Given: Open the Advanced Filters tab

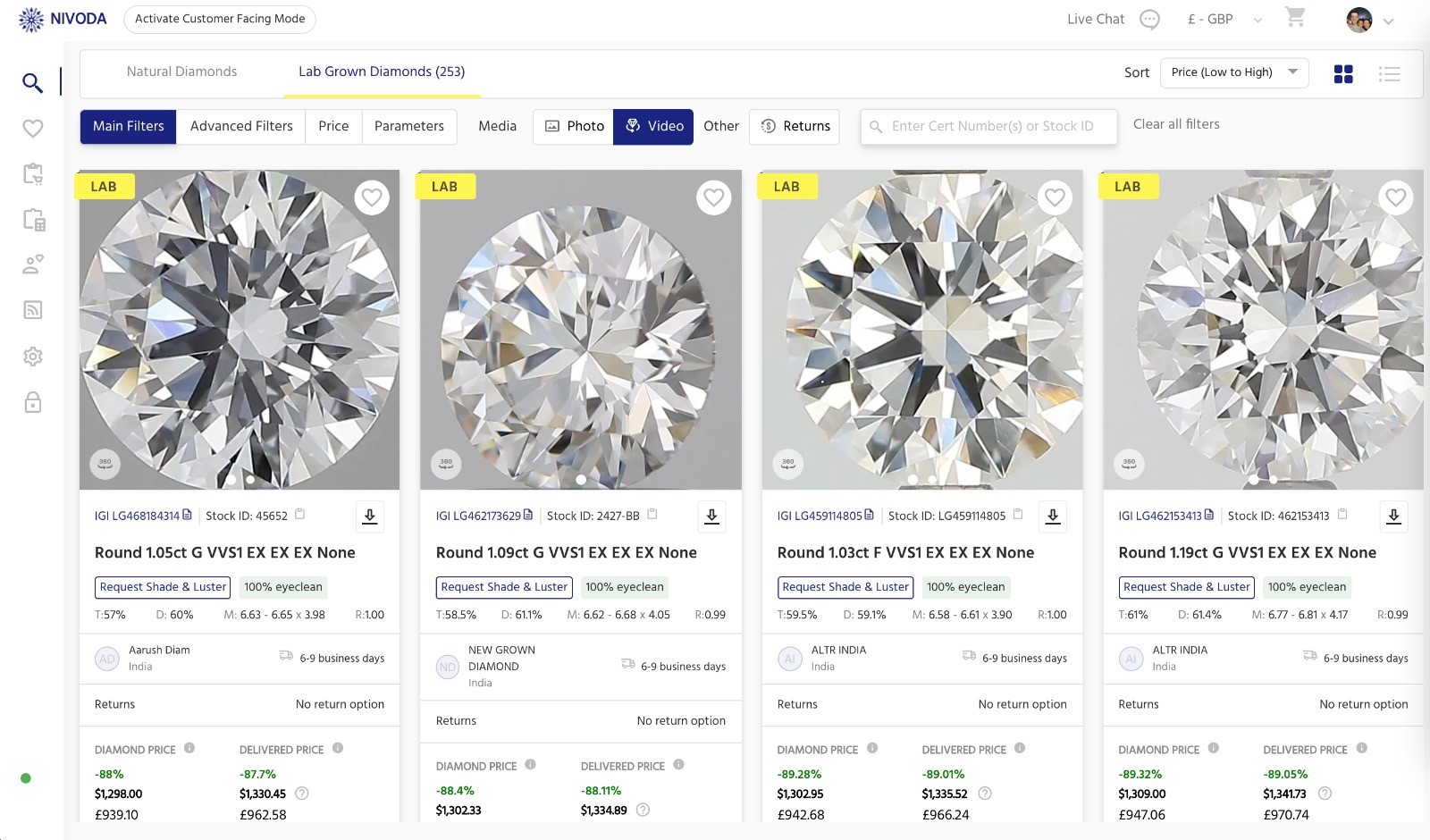Looking at the screenshot, I should click(x=240, y=126).
